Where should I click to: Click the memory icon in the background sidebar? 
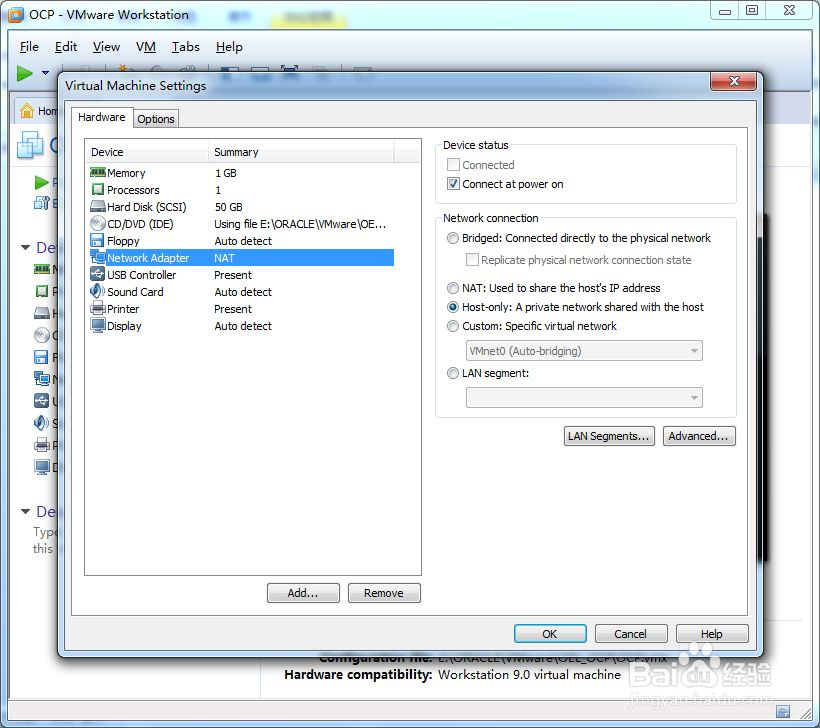click(x=42, y=269)
